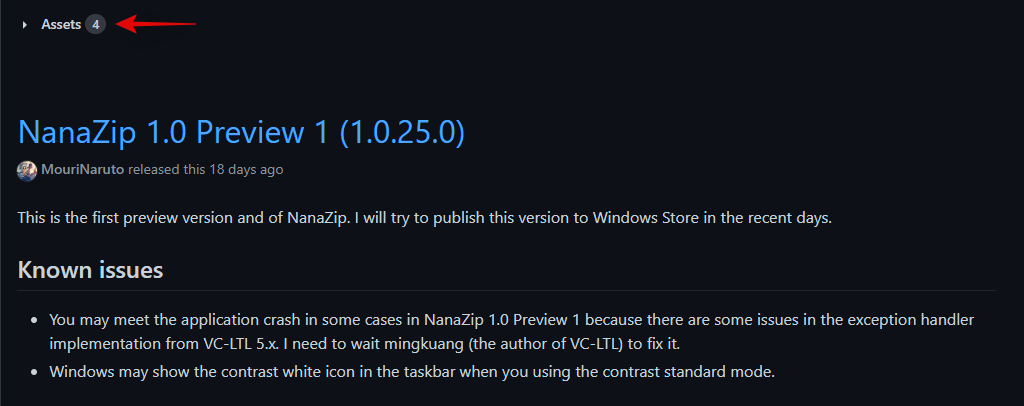Image resolution: width=1024 pixels, height=406 pixels.
Task: Click the "18 days ago" release timestamp
Action: coord(246,170)
